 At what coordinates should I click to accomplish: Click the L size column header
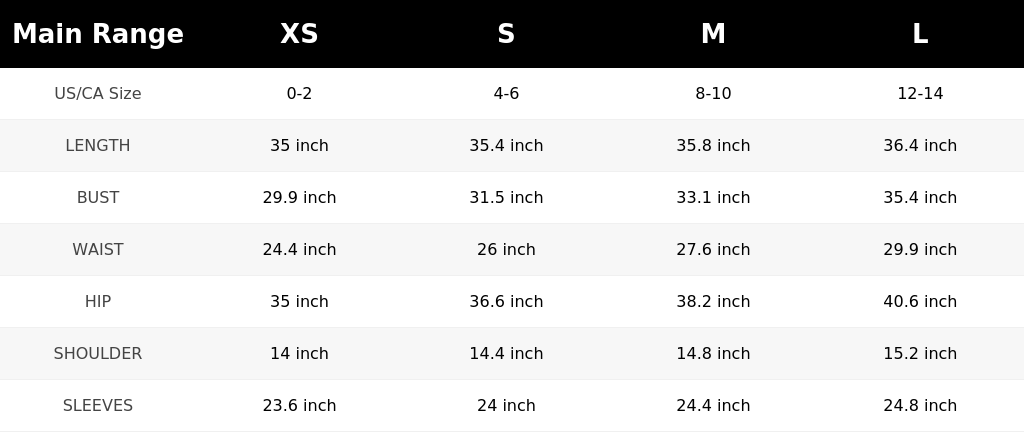tap(920, 34)
